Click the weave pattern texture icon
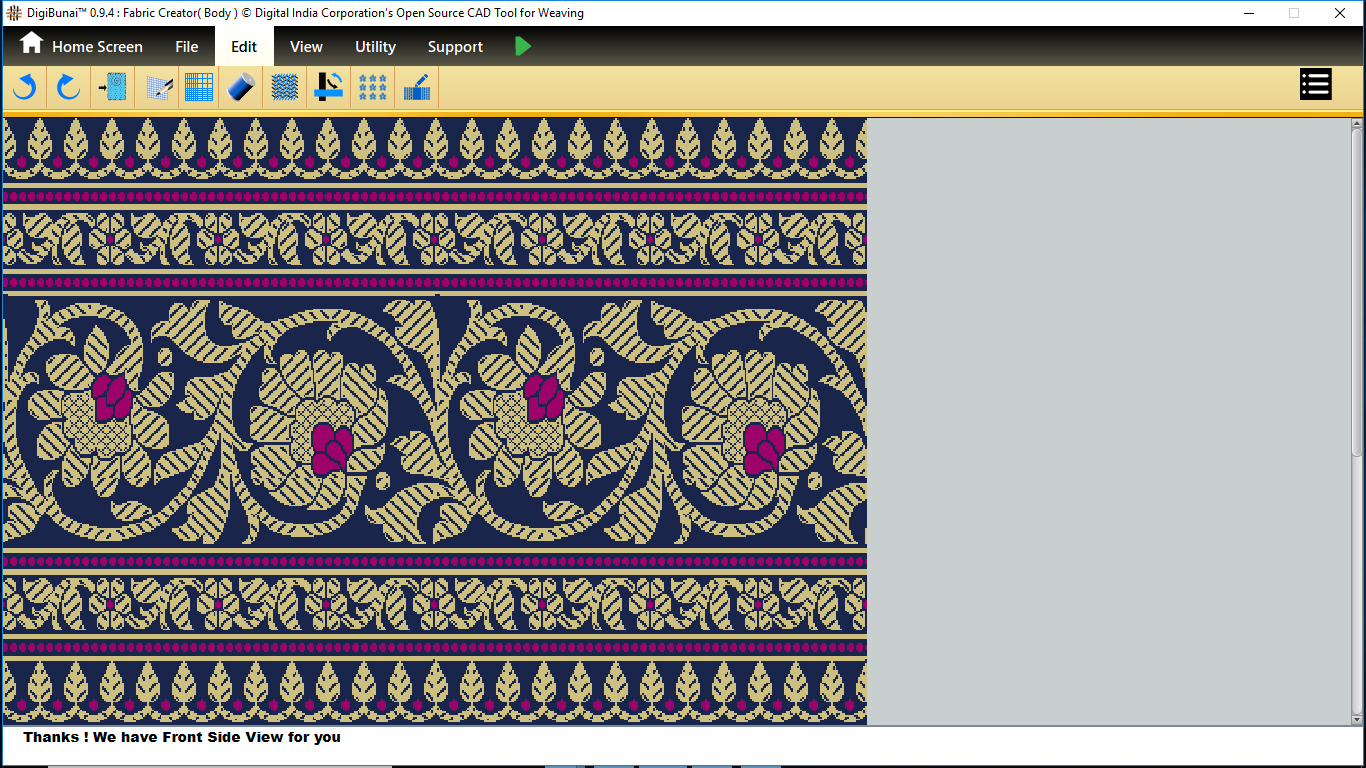Viewport: 1366px width, 768px height. [285, 87]
